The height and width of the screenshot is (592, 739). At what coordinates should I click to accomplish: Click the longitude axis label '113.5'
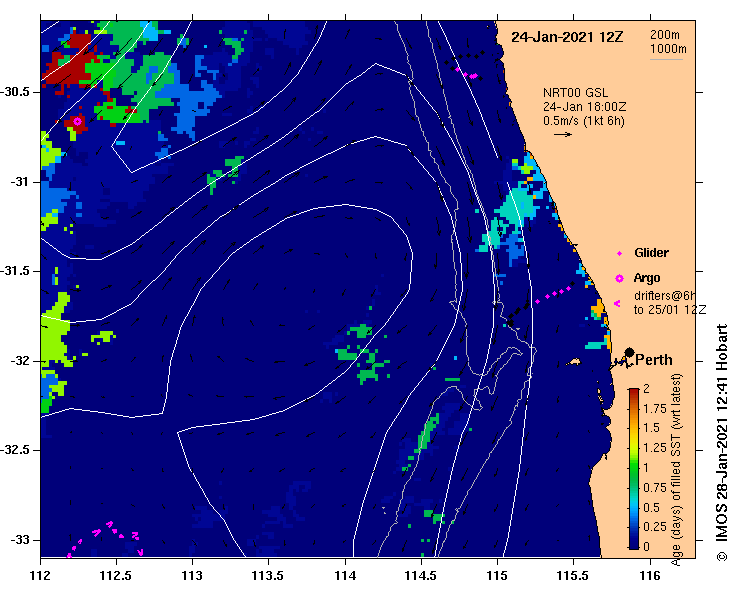coord(268,576)
